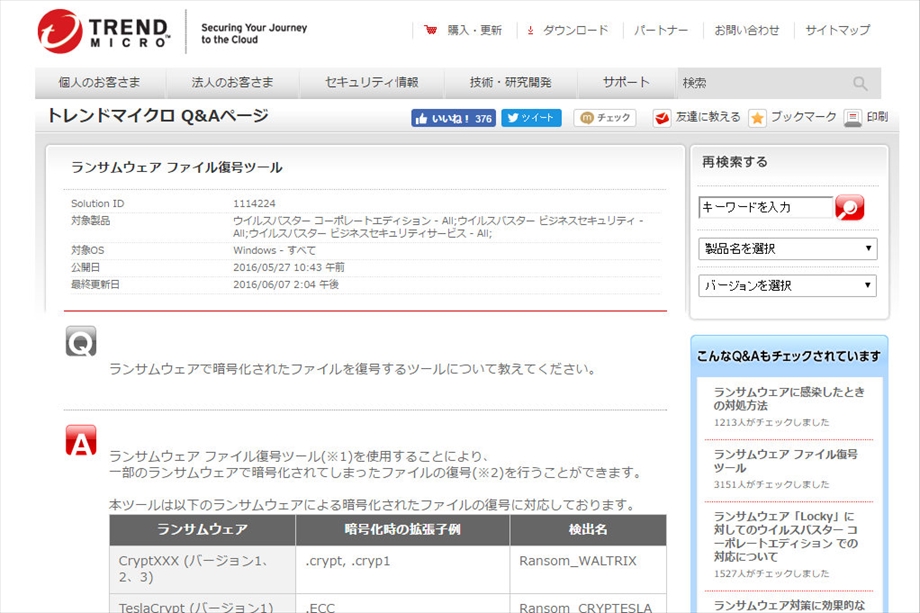Image resolution: width=920 pixels, height=613 pixels.
Task: Click the 1213人がチェックしました count text
Action: tap(772, 422)
